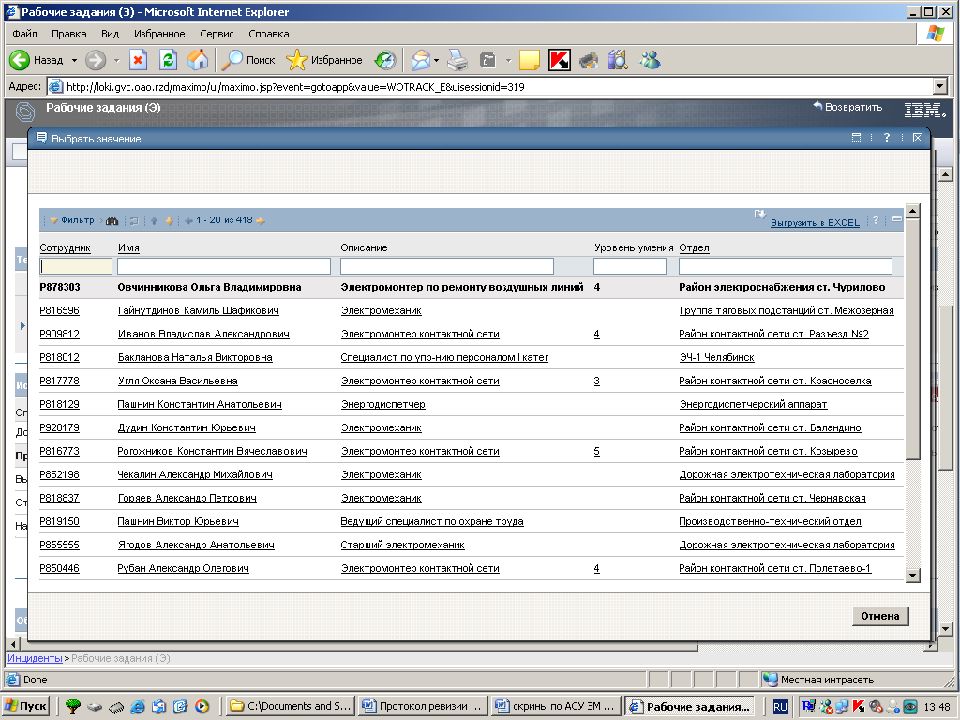This screenshot has width=960, height=720.
Task: Click the browser address URL field
Action: click(490, 87)
